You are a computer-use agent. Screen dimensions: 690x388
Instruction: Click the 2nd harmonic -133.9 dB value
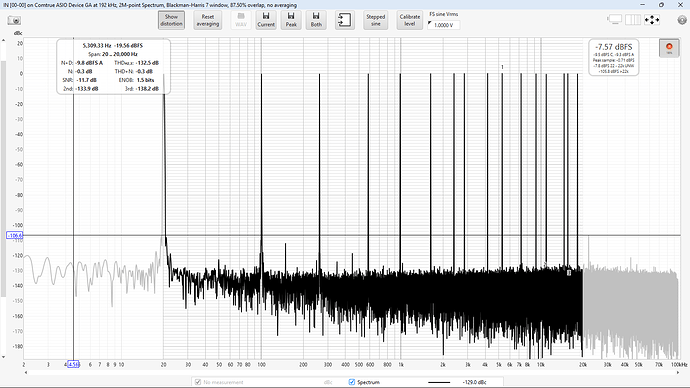[x=87, y=88]
